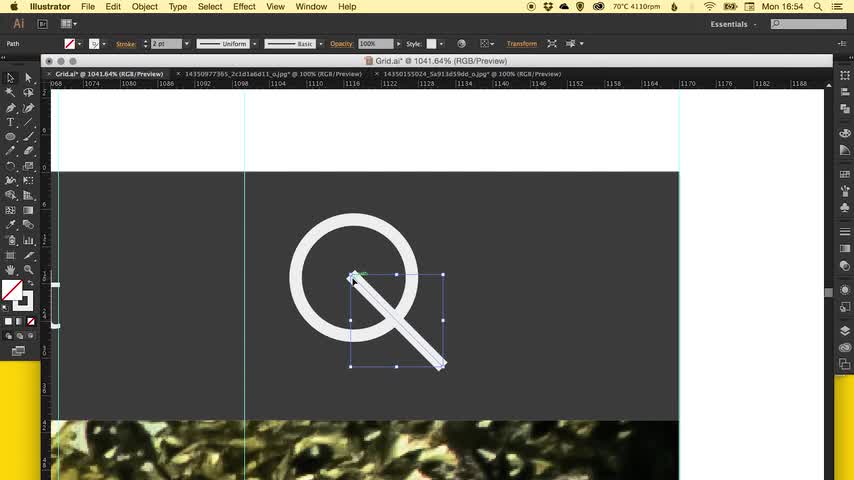Open the Stroke panel link
The image size is (854, 480).
tap(126, 44)
